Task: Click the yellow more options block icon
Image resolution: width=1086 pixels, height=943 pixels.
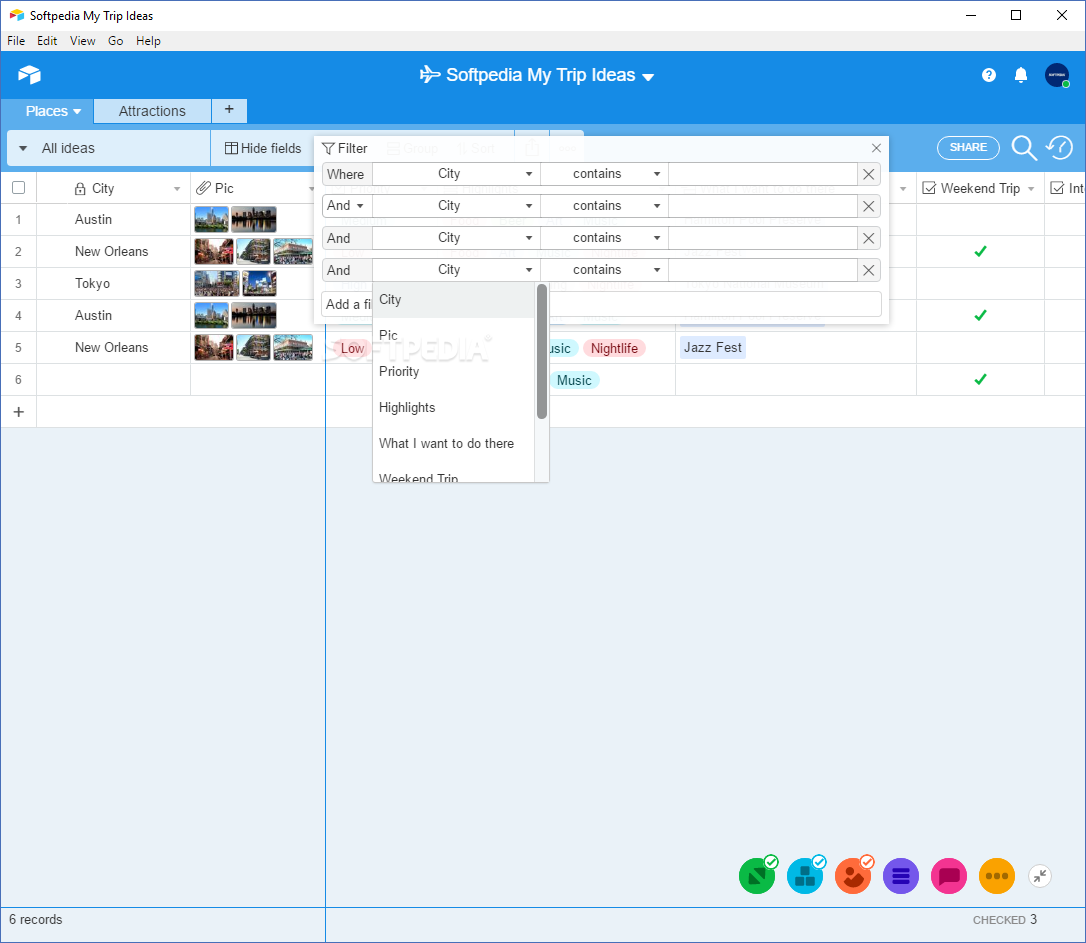Action: [x=997, y=876]
